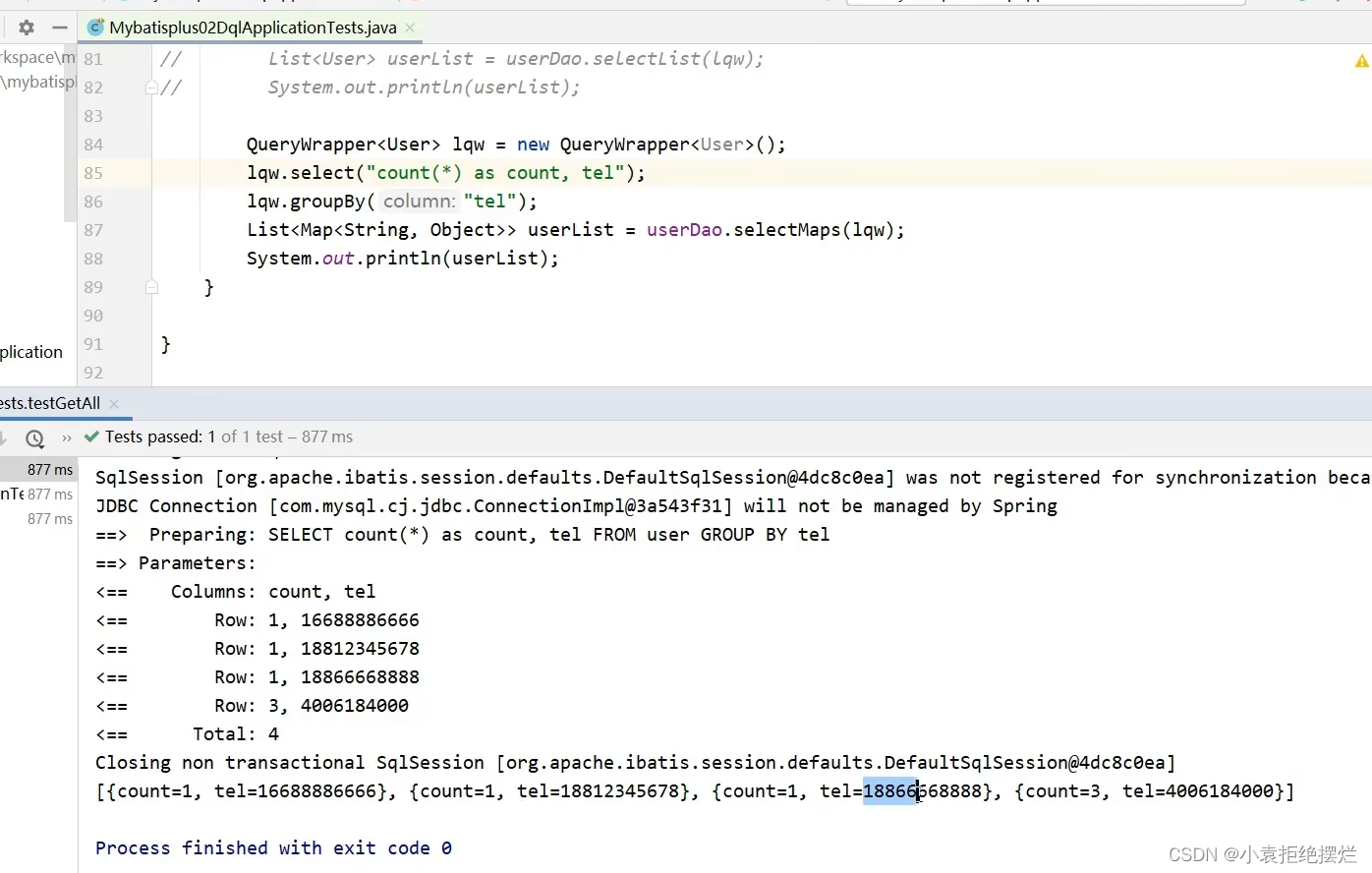Click the lqw.select("count(*) as count, tel") line

pos(446,173)
